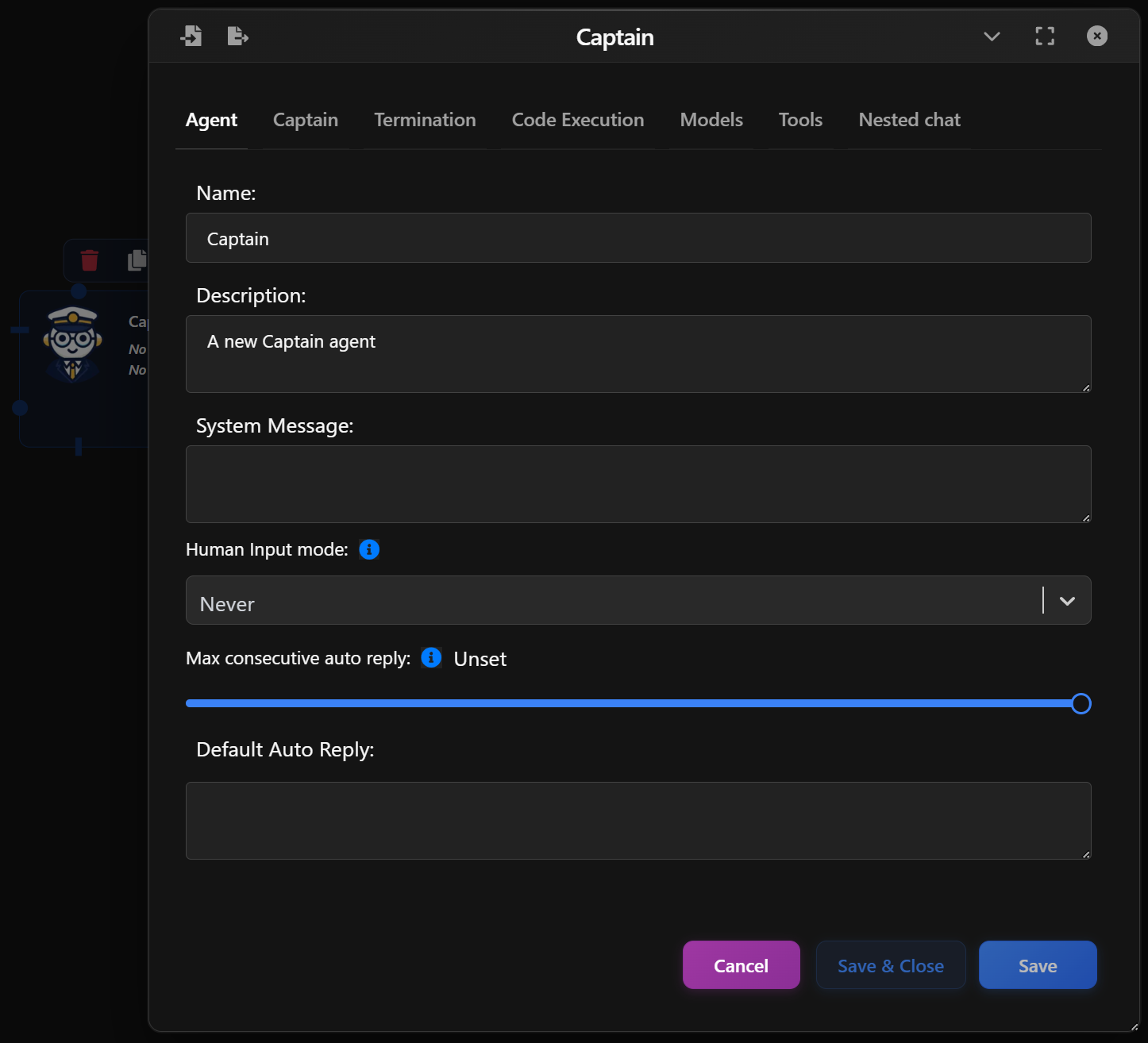
Task: Open the Human Input mode dropdown
Action: tap(1067, 601)
